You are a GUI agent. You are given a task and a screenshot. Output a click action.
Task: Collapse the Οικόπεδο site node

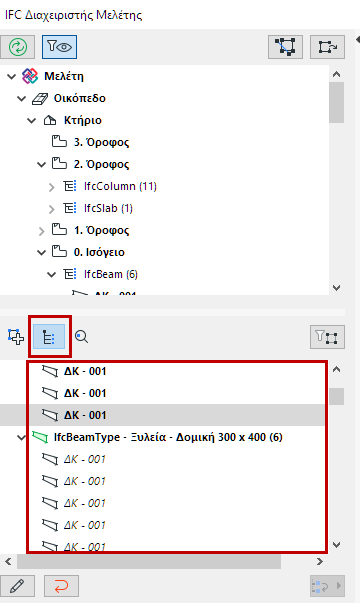point(22,99)
